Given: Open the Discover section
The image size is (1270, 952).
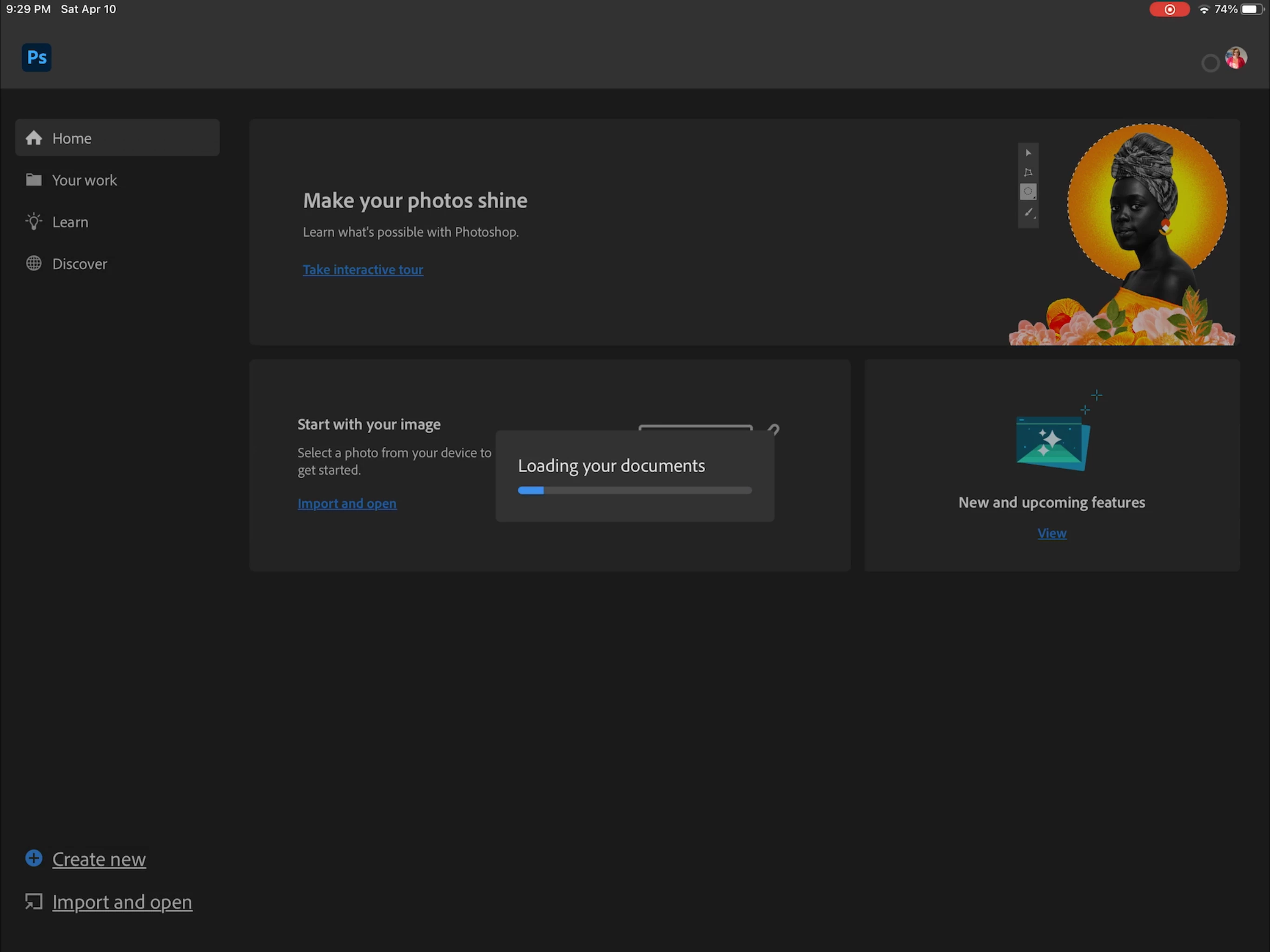Looking at the screenshot, I should [79, 264].
